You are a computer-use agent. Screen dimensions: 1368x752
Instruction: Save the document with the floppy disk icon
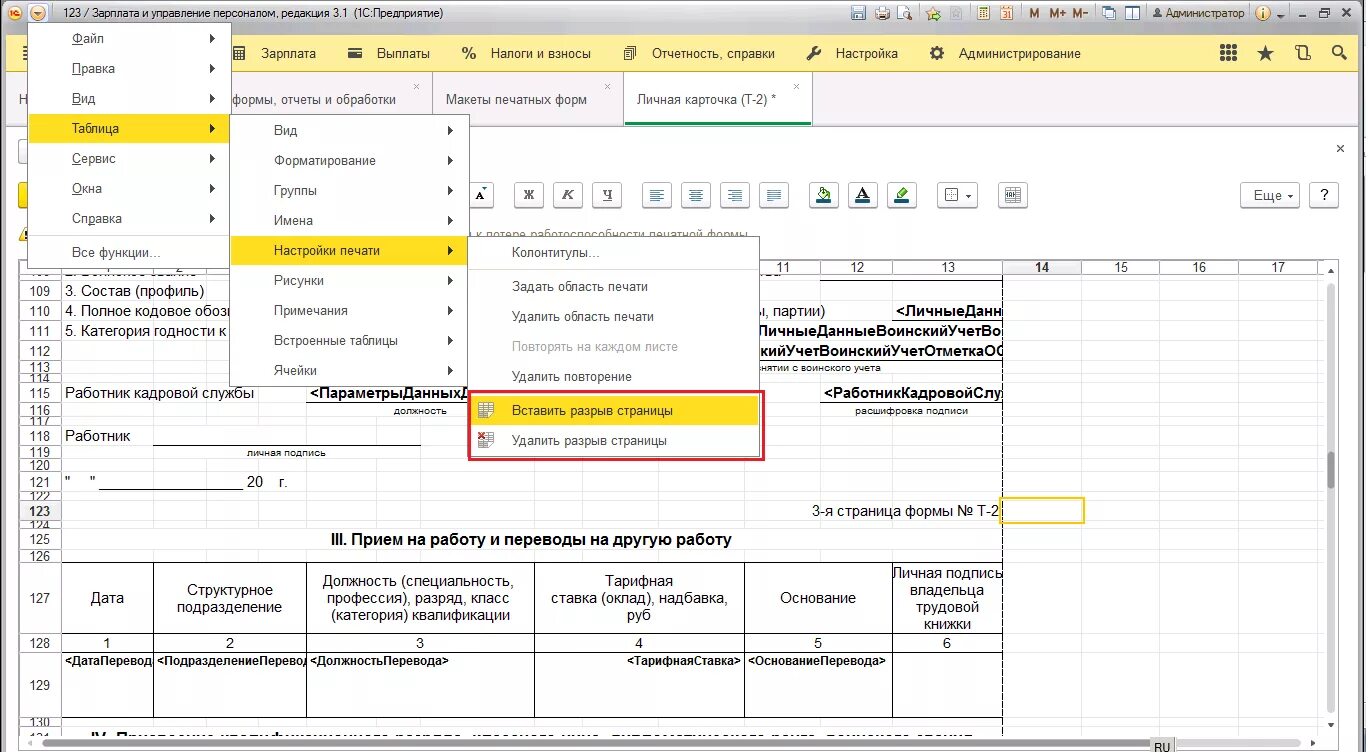858,13
